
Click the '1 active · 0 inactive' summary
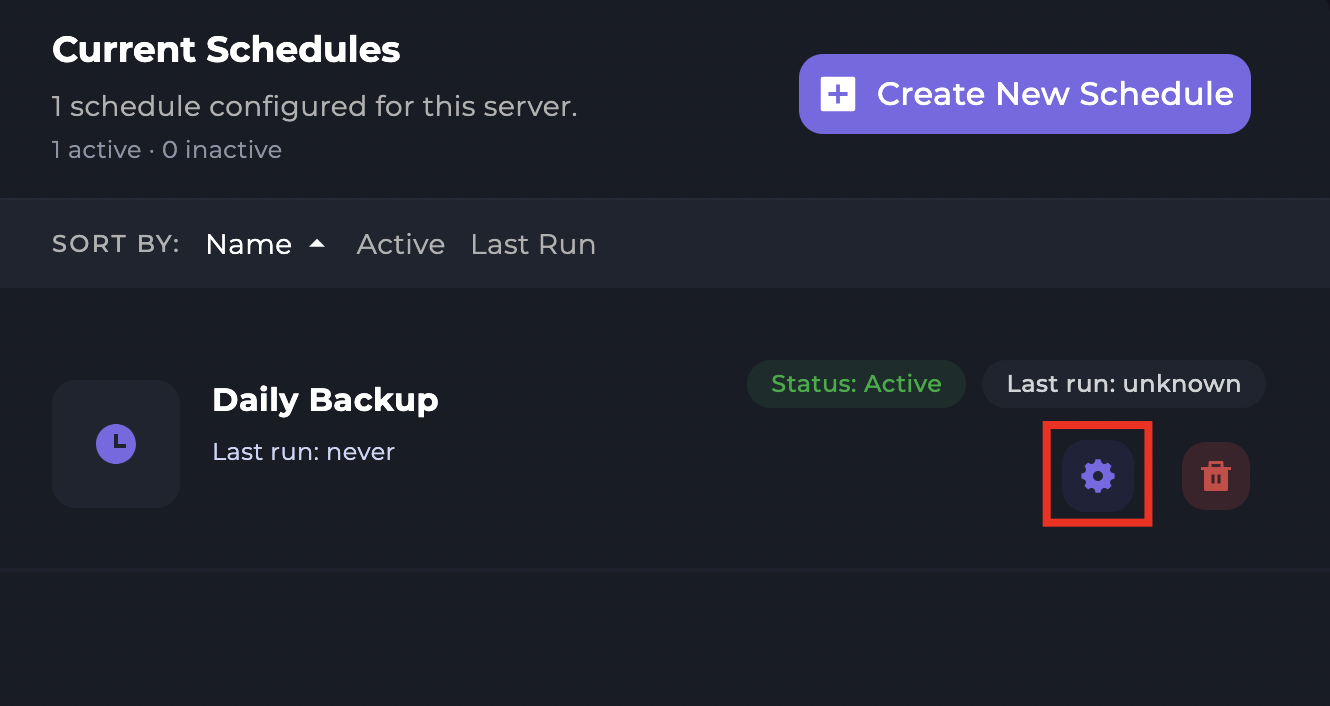[167, 150]
